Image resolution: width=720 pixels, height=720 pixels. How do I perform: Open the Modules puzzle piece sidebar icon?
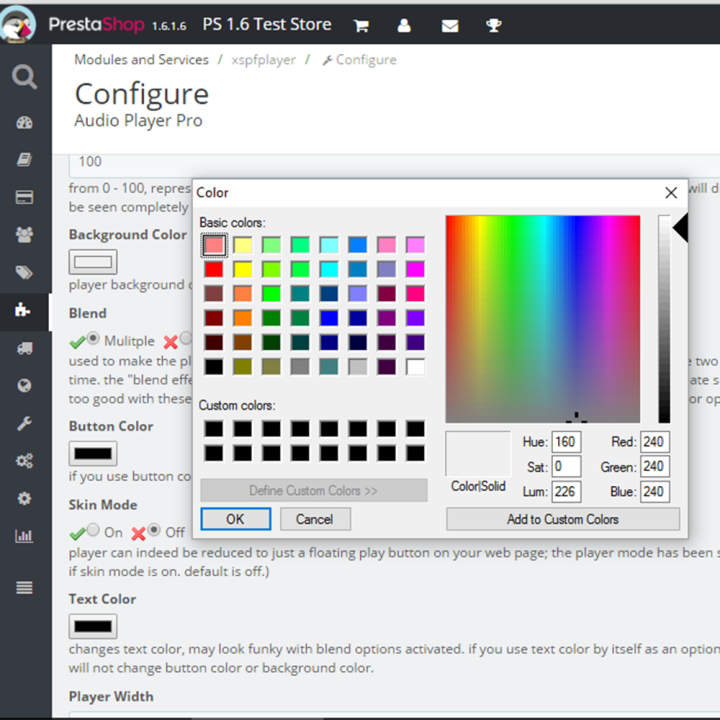click(x=22, y=310)
